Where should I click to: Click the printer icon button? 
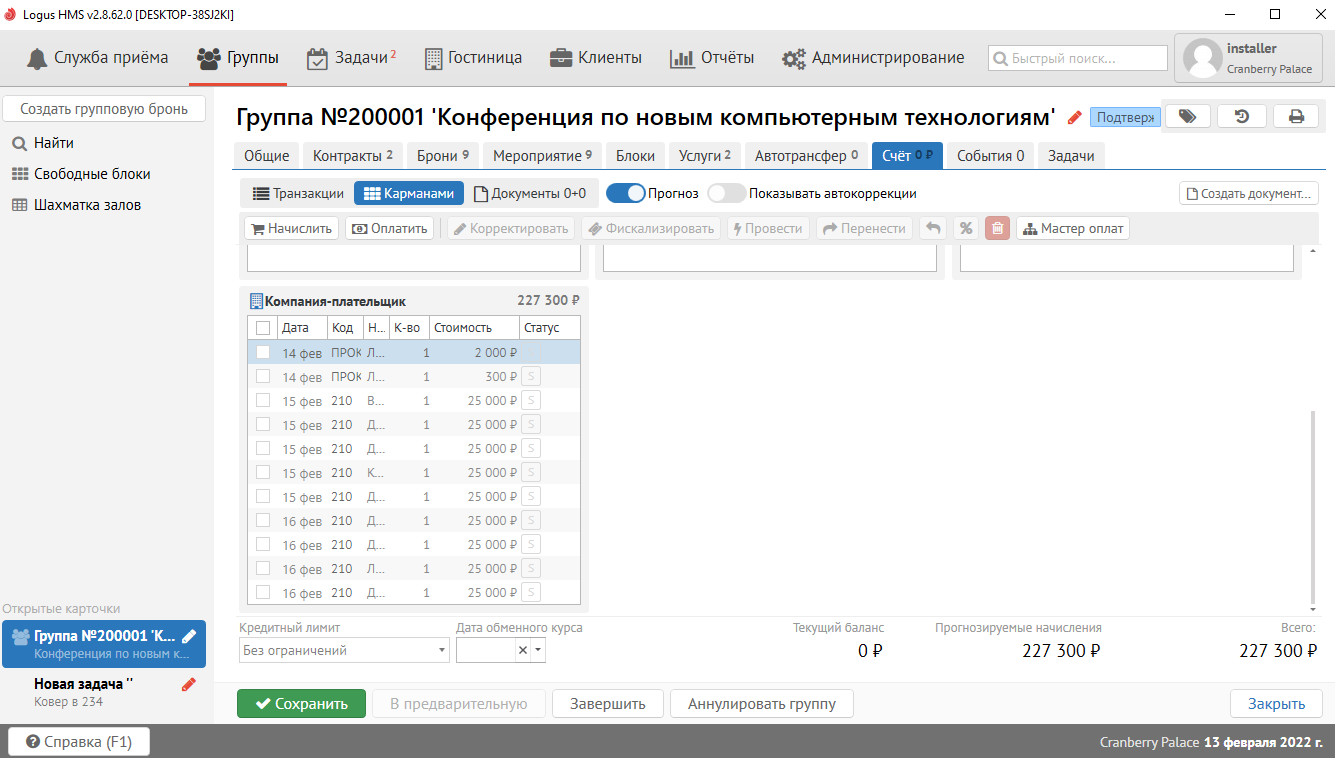point(1296,116)
